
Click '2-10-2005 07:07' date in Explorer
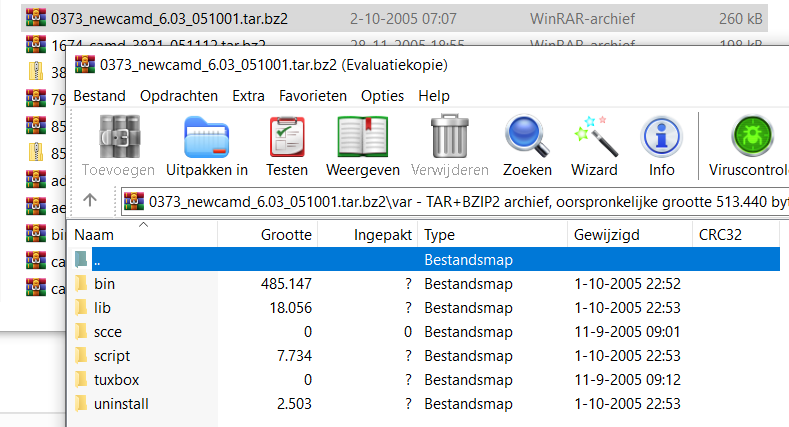click(x=403, y=19)
